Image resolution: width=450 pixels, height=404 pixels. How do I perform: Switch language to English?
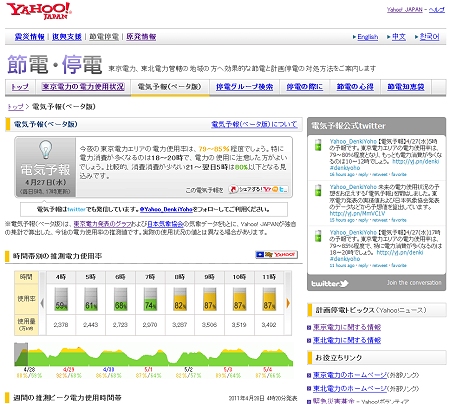pos(368,37)
